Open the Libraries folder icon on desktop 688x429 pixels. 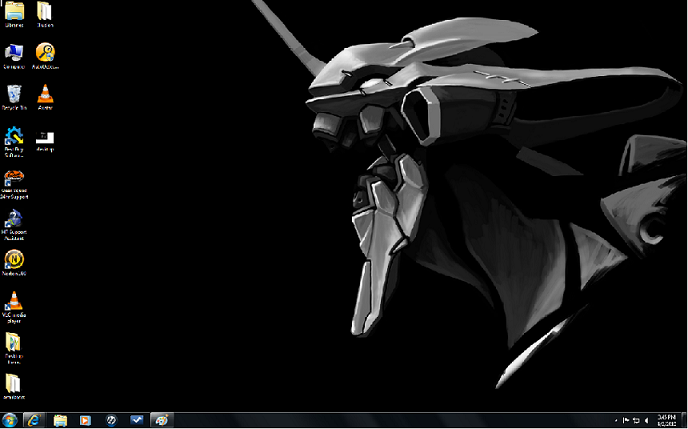click(14, 14)
